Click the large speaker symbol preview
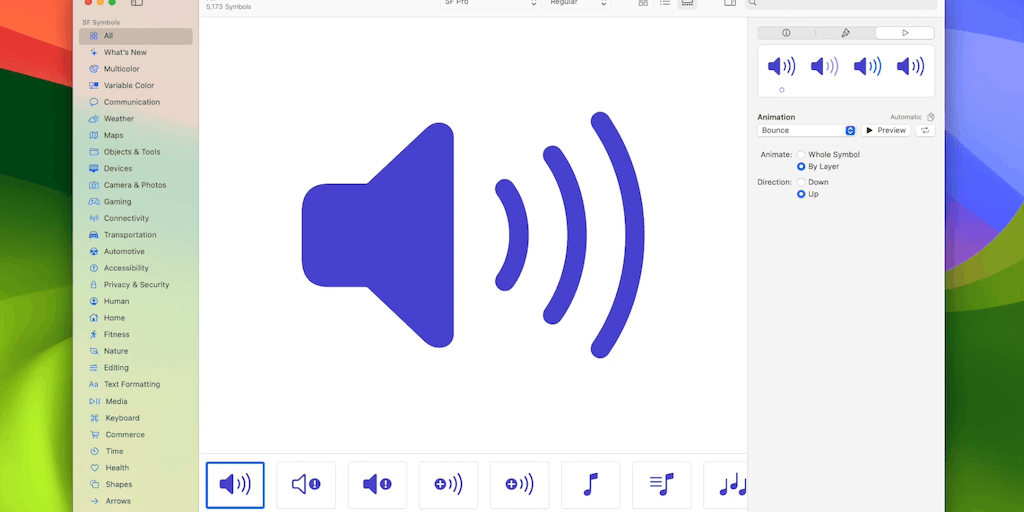1024x512 pixels. coord(473,235)
